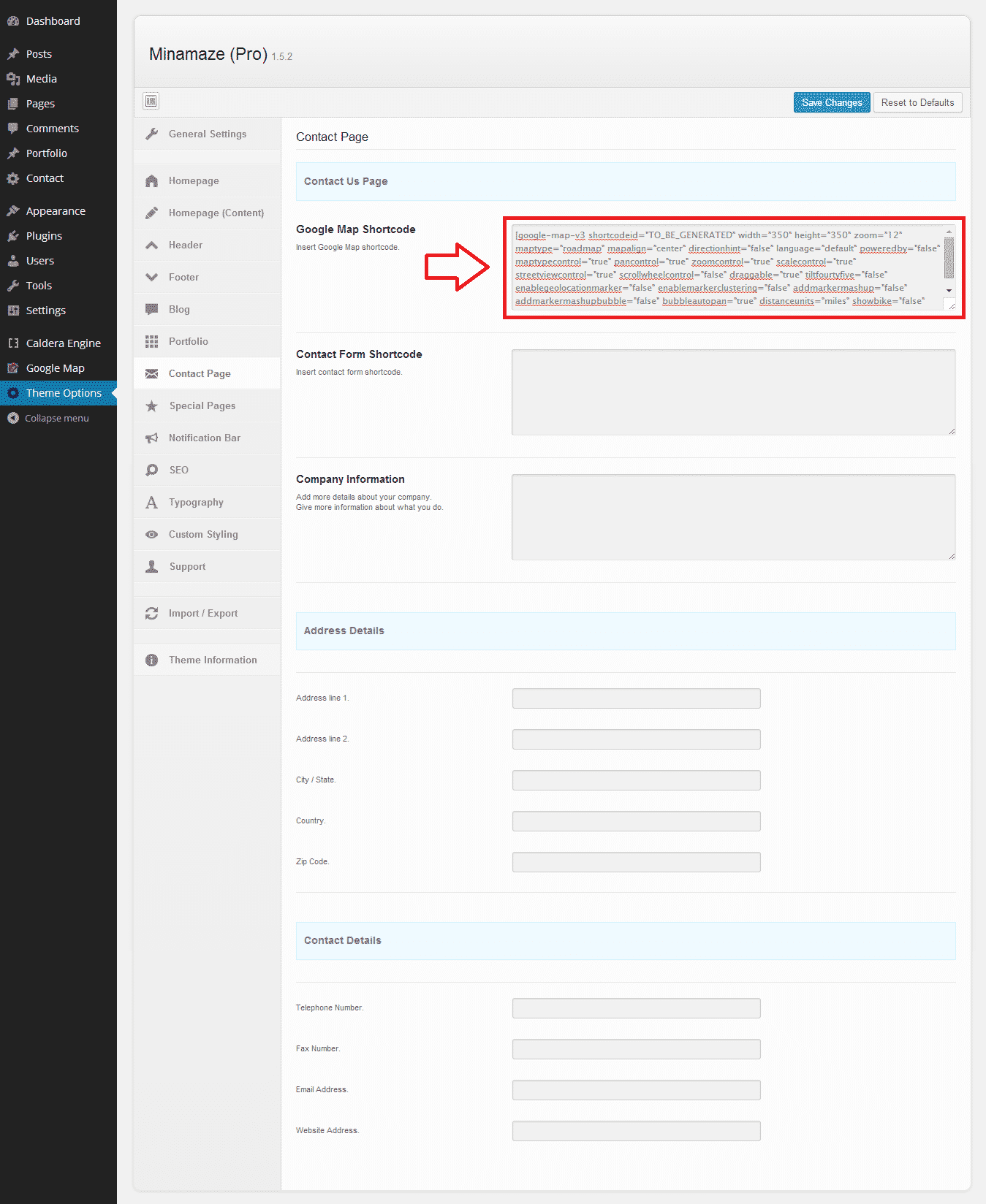Open the Header options section
This screenshot has width=986, height=1204.
point(186,245)
